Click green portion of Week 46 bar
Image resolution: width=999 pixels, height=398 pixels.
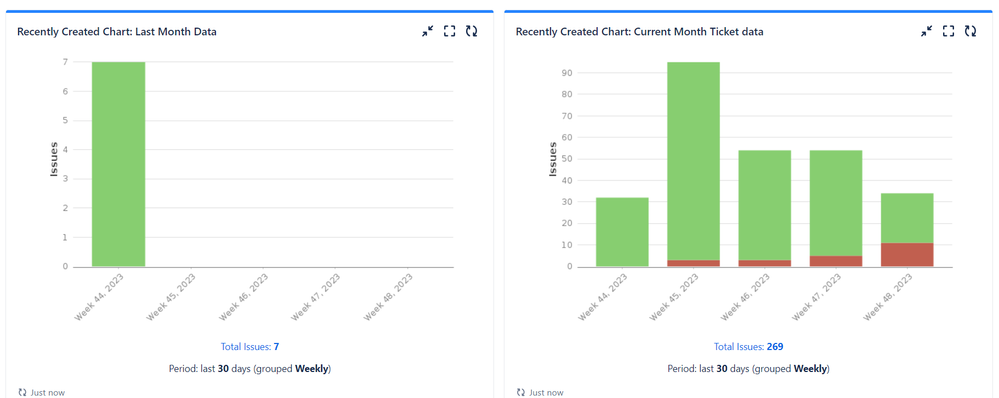(x=765, y=205)
